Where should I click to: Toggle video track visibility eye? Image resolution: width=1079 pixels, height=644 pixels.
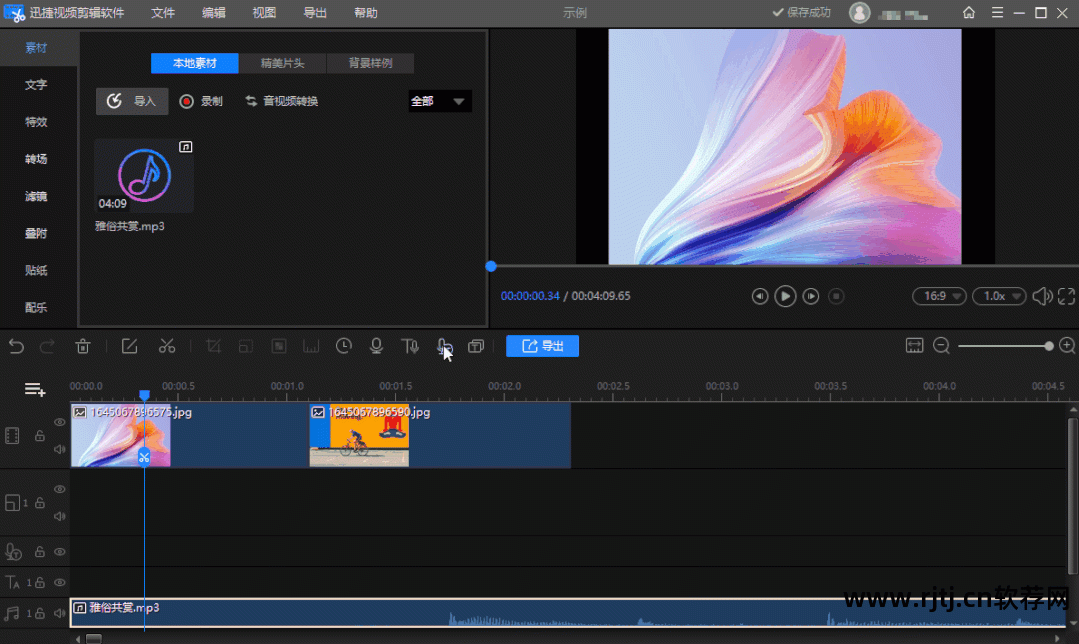pos(60,423)
